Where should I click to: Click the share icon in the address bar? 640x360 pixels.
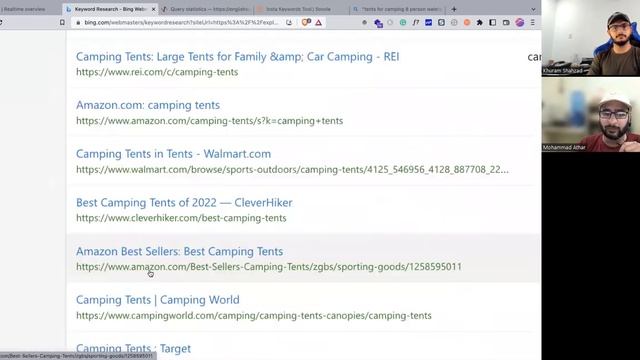(x=289, y=23)
